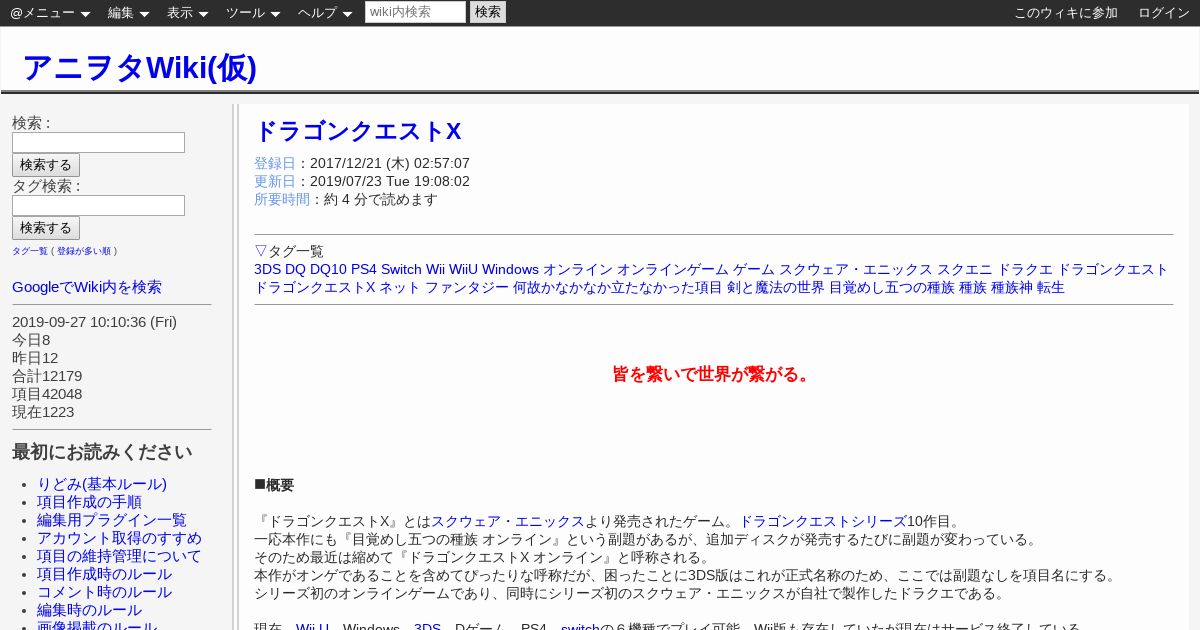Select the オンラインゲーム tag
Image resolution: width=1200 pixels, height=630 pixels.
(673, 269)
